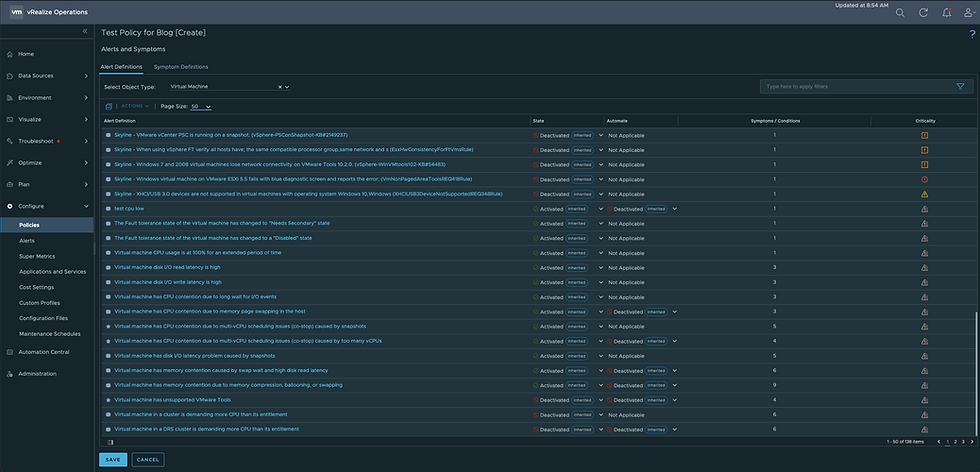The image size is (980, 472).
Task: Click the Save button
Action: click(x=113, y=459)
